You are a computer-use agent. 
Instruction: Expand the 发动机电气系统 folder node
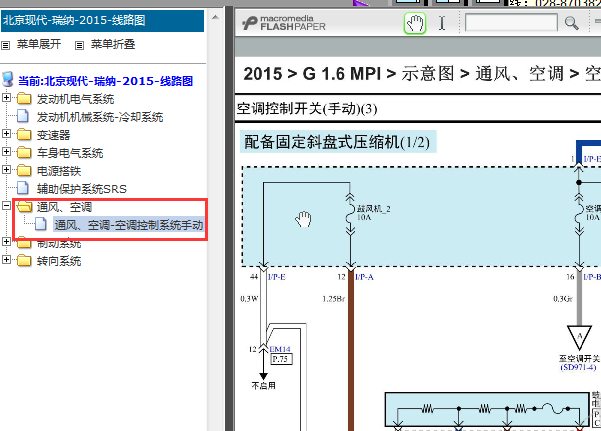pyautogui.click(x=6, y=97)
